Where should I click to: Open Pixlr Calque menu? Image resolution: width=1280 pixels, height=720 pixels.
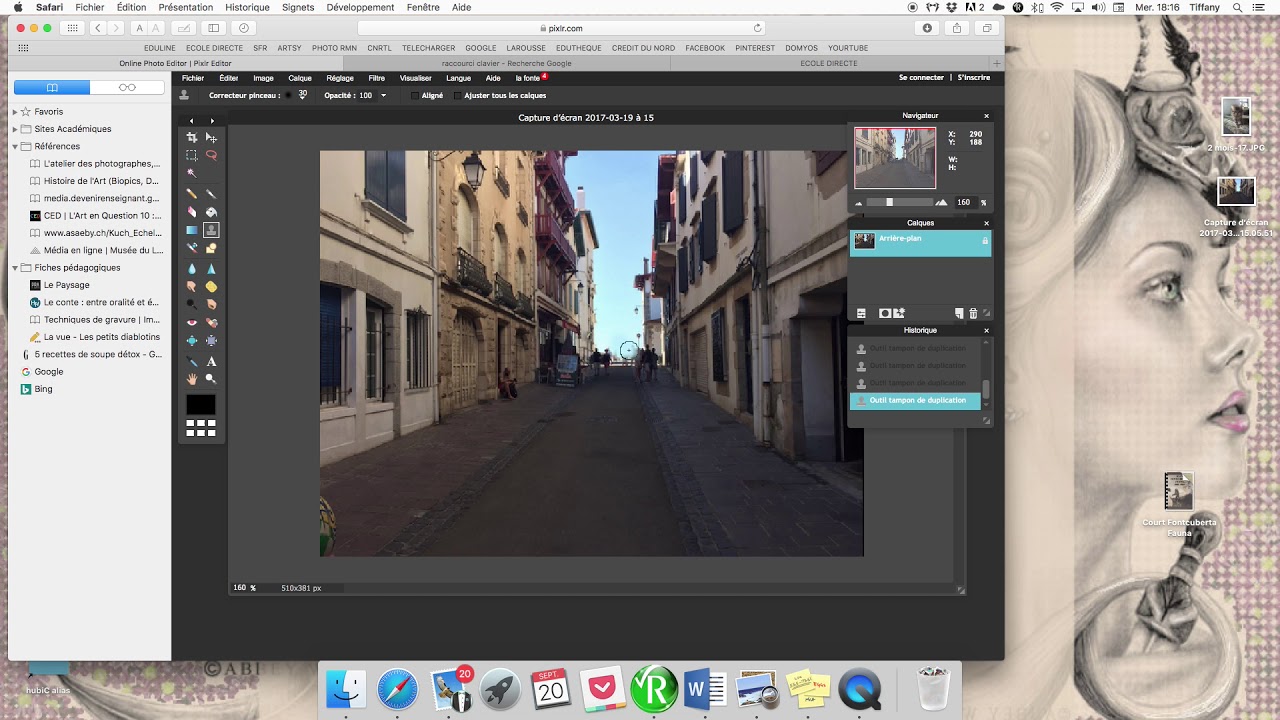(x=300, y=78)
